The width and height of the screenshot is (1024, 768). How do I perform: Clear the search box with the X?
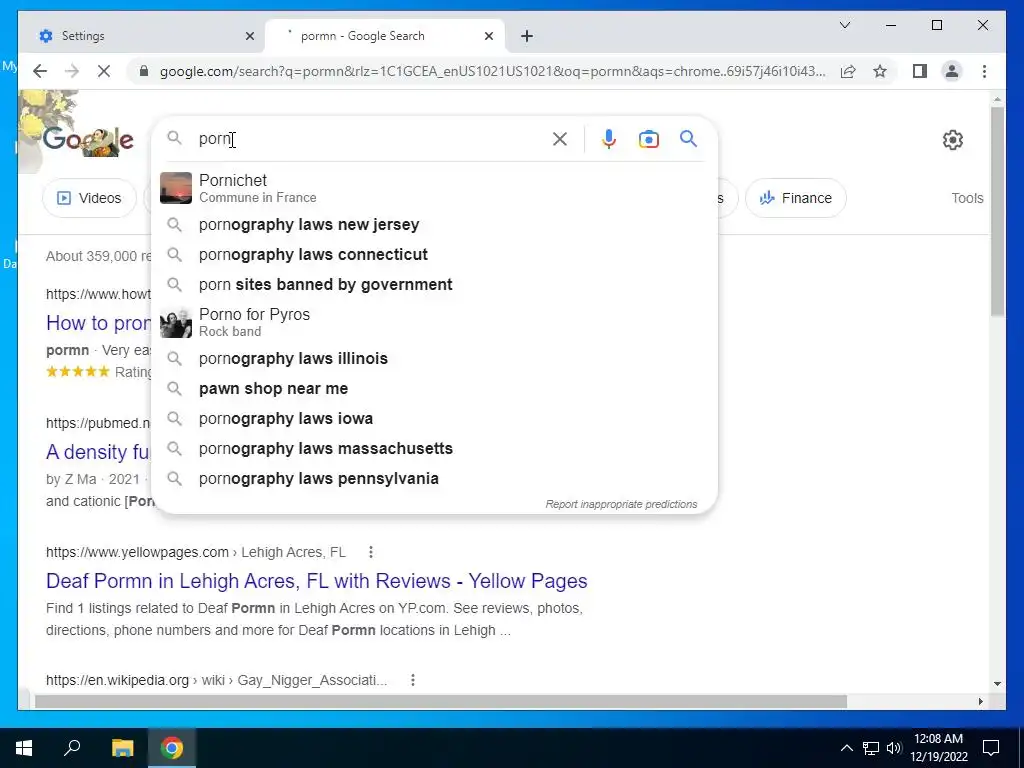point(560,138)
